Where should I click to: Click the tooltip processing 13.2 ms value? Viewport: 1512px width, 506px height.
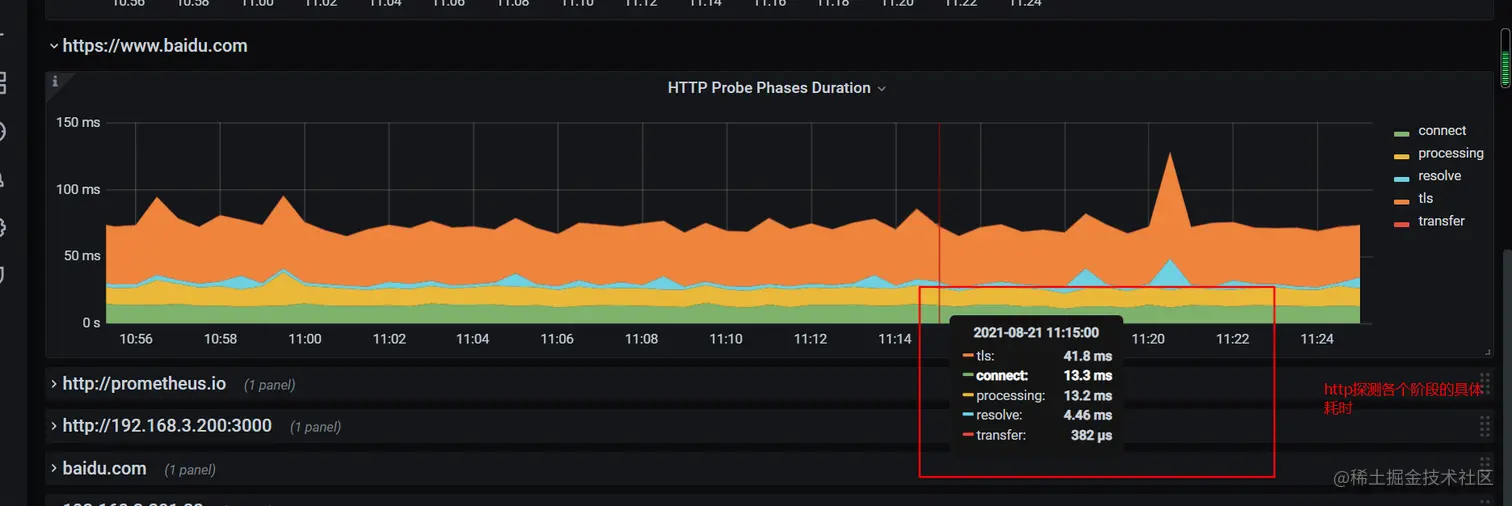pyautogui.click(x=1088, y=396)
